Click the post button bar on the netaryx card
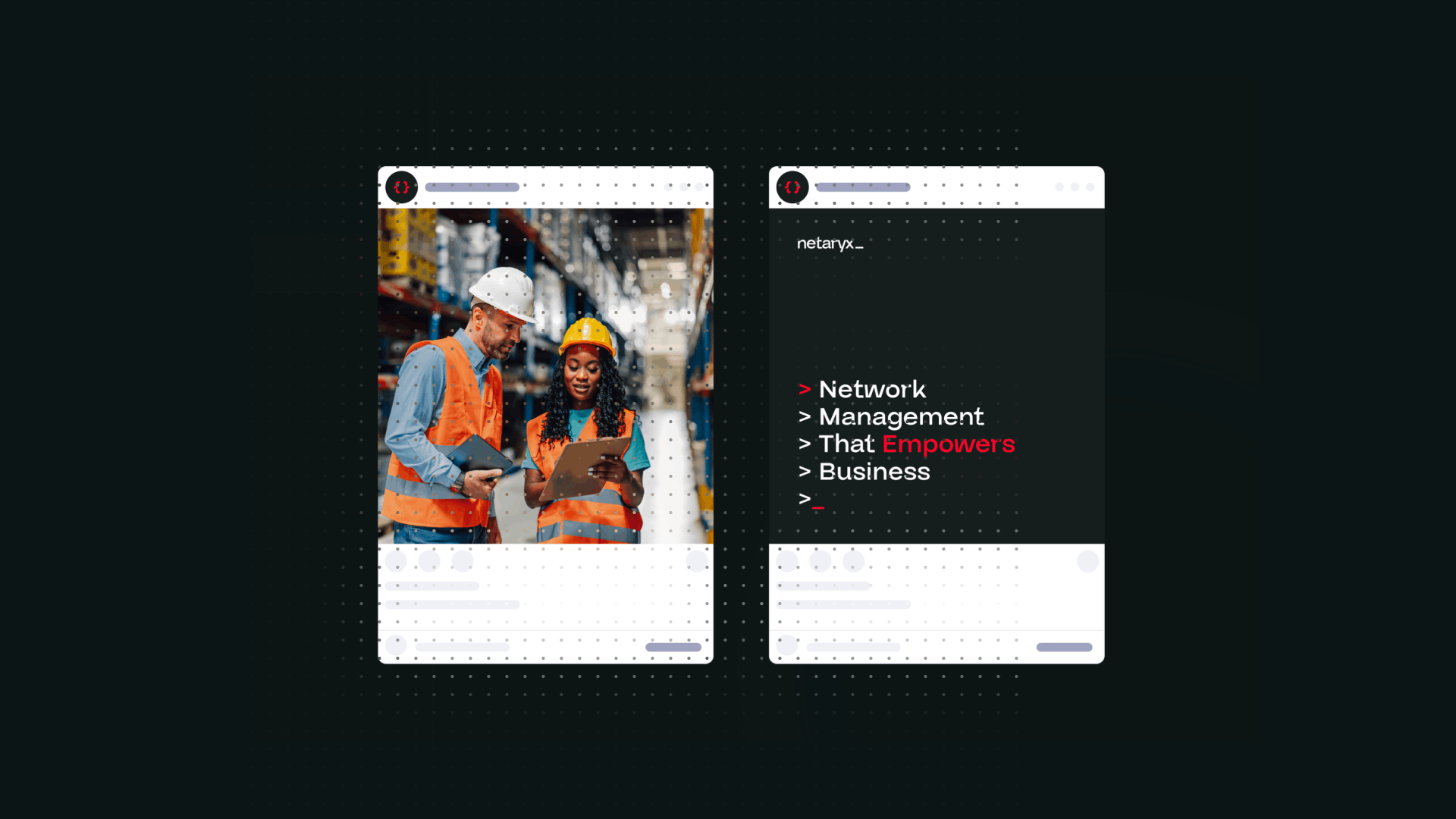Screen dimensions: 1456x819 [x=1065, y=647]
